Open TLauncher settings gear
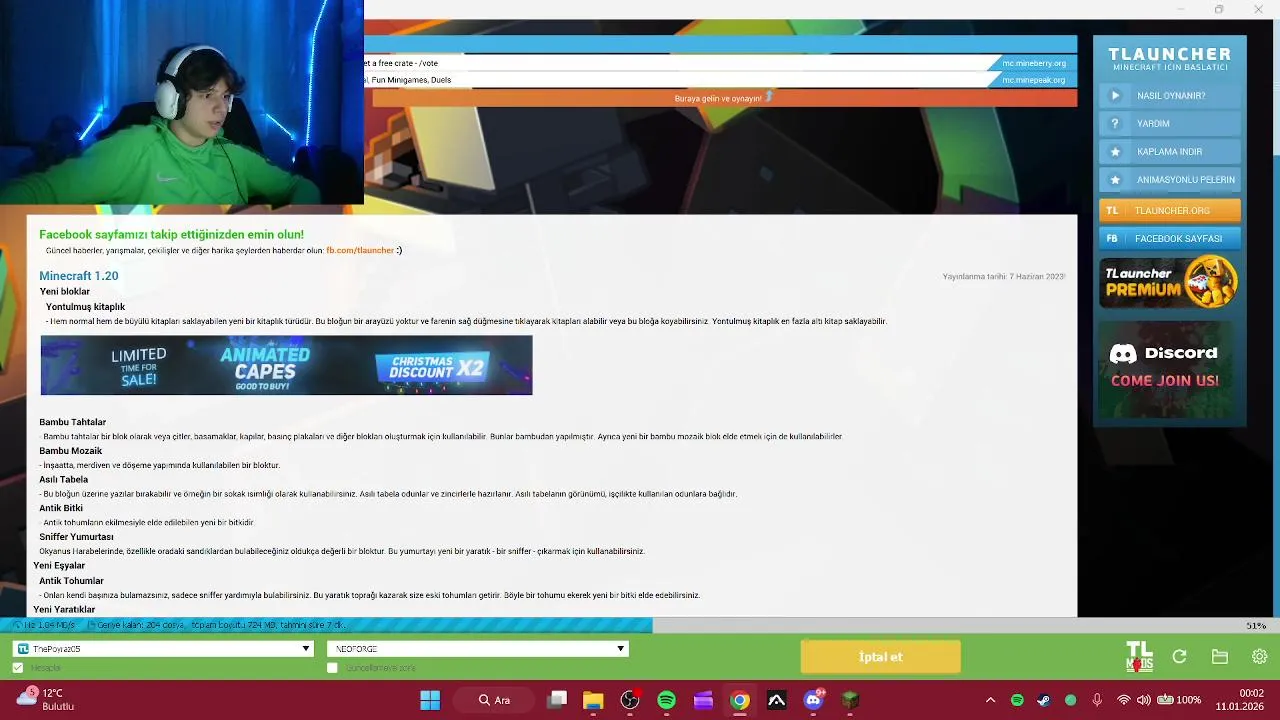The width and height of the screenshot is (1280, 720). [x=1259, y=657]
